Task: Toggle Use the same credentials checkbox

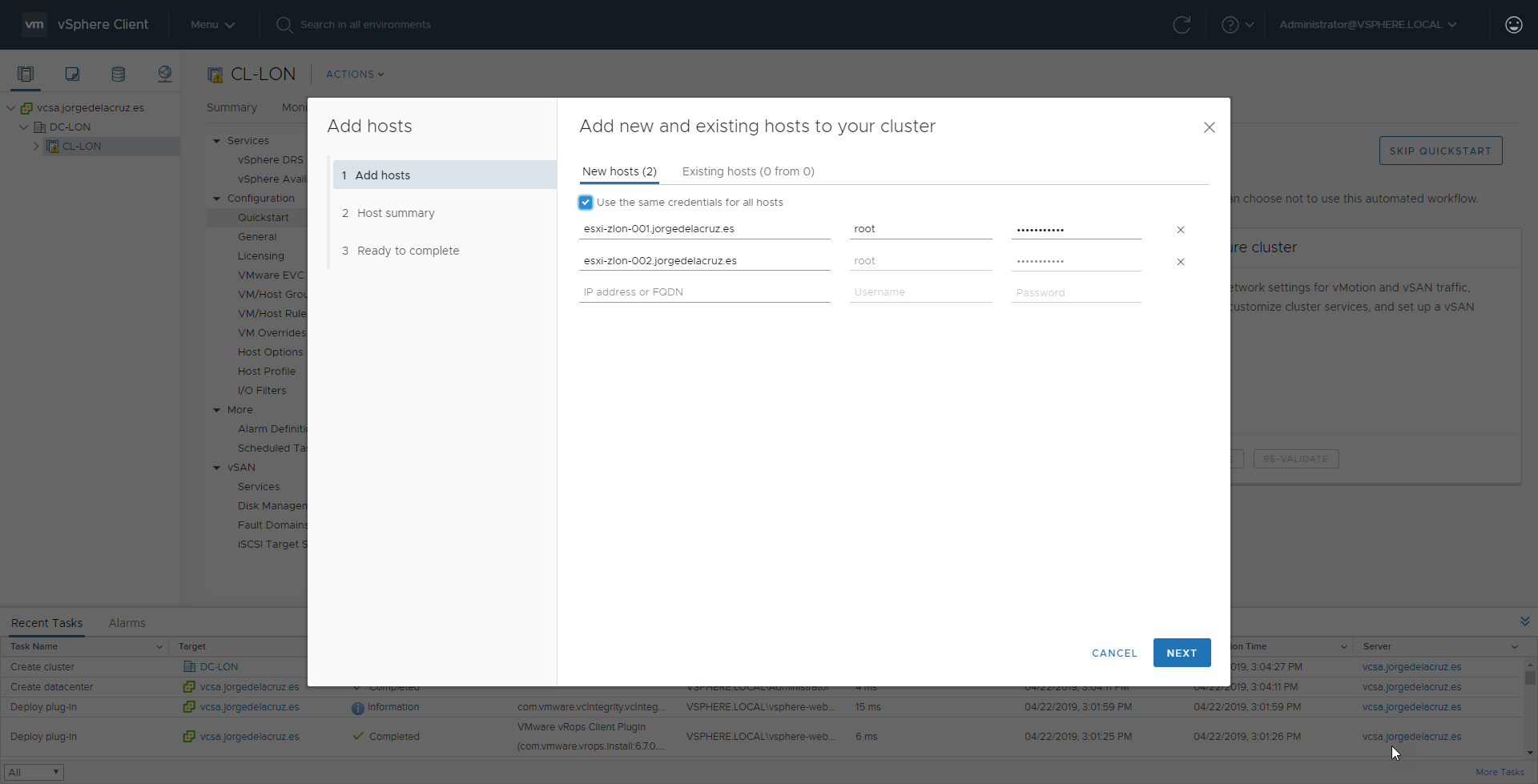Action: pyautogui.click(x=586, y=203)
